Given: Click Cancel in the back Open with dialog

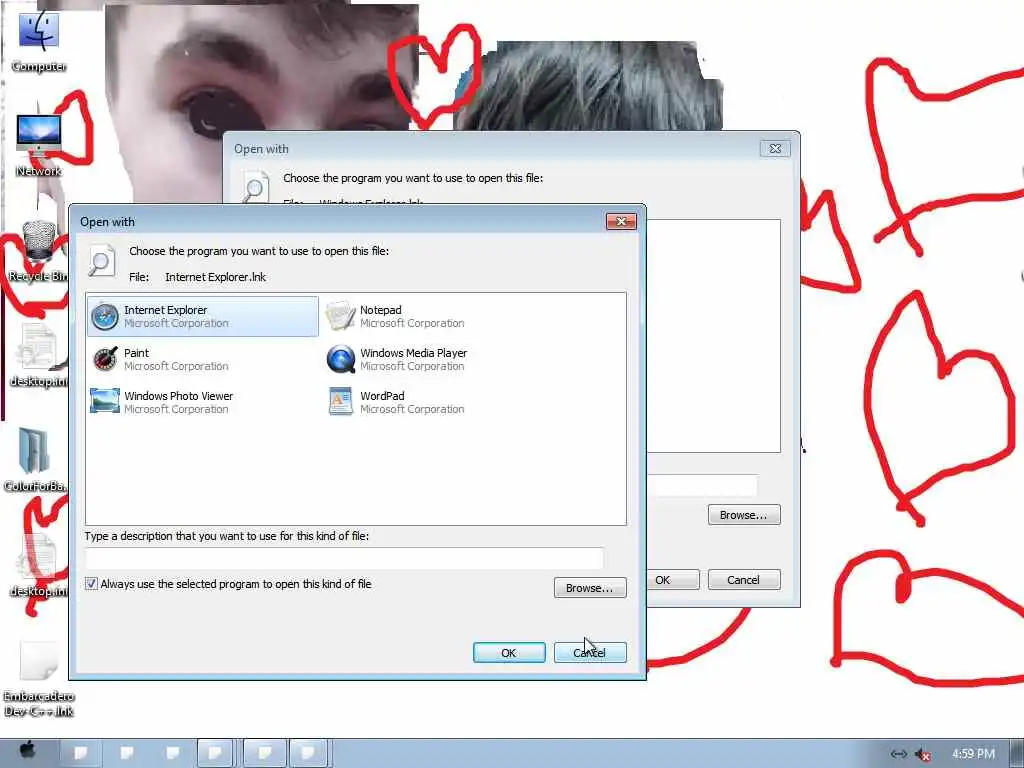Looking at the screenshot, I should click(744, 580).
